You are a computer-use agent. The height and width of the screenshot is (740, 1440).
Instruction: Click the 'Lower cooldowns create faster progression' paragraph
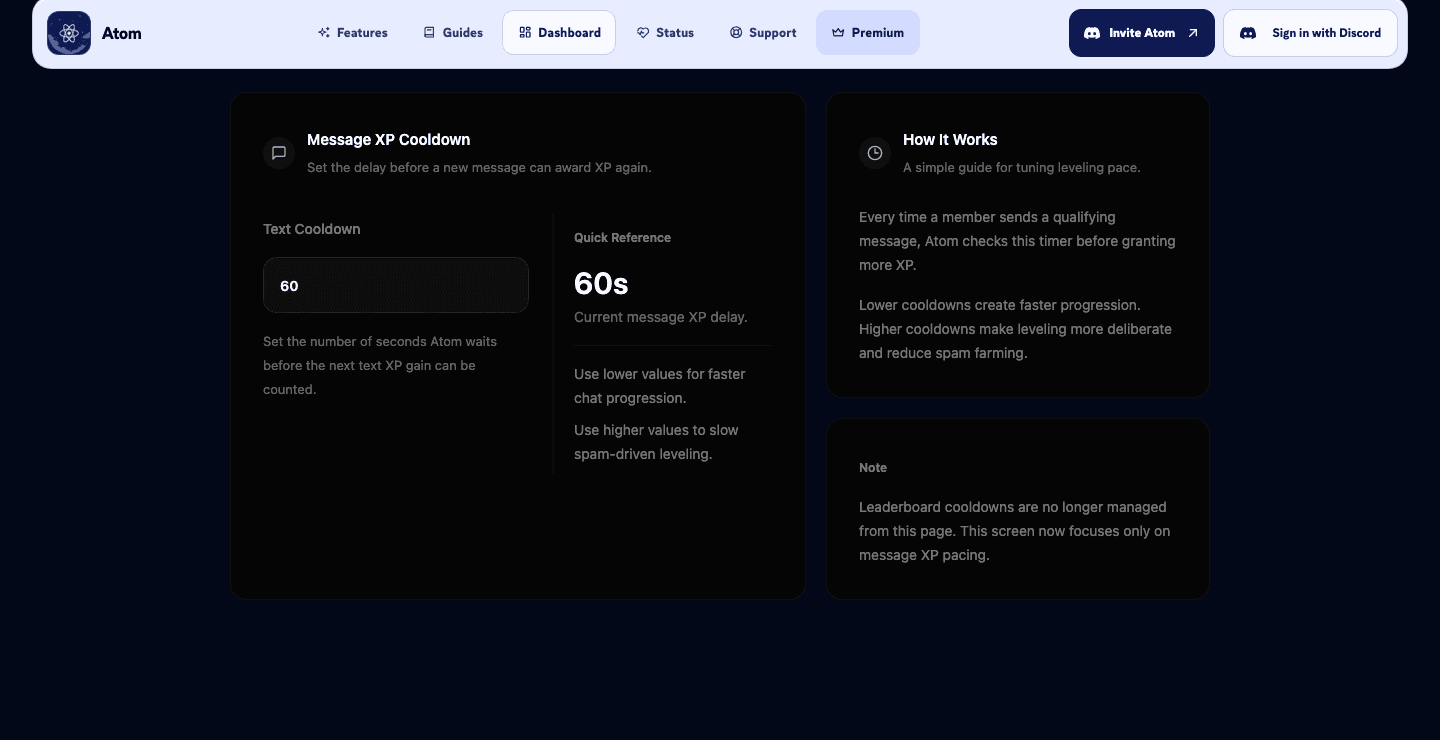point(1015,329)
